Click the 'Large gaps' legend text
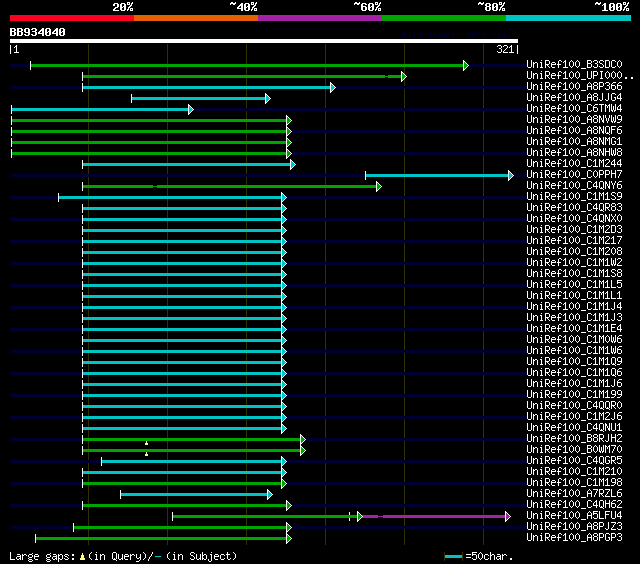The width and height of the screenshot is (640, 564). [x=42, y=556]
